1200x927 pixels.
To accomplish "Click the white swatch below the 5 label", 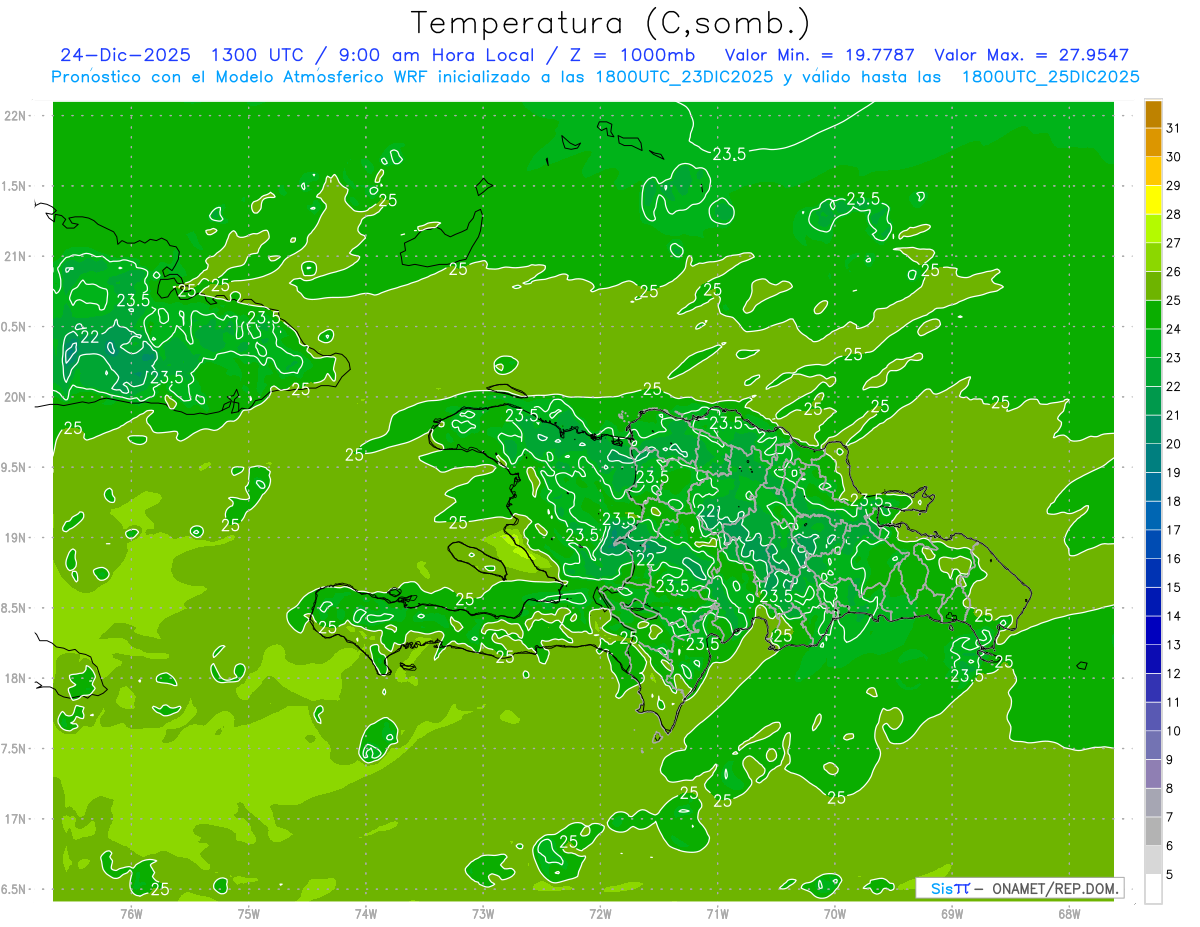I will click(1154, 888).
